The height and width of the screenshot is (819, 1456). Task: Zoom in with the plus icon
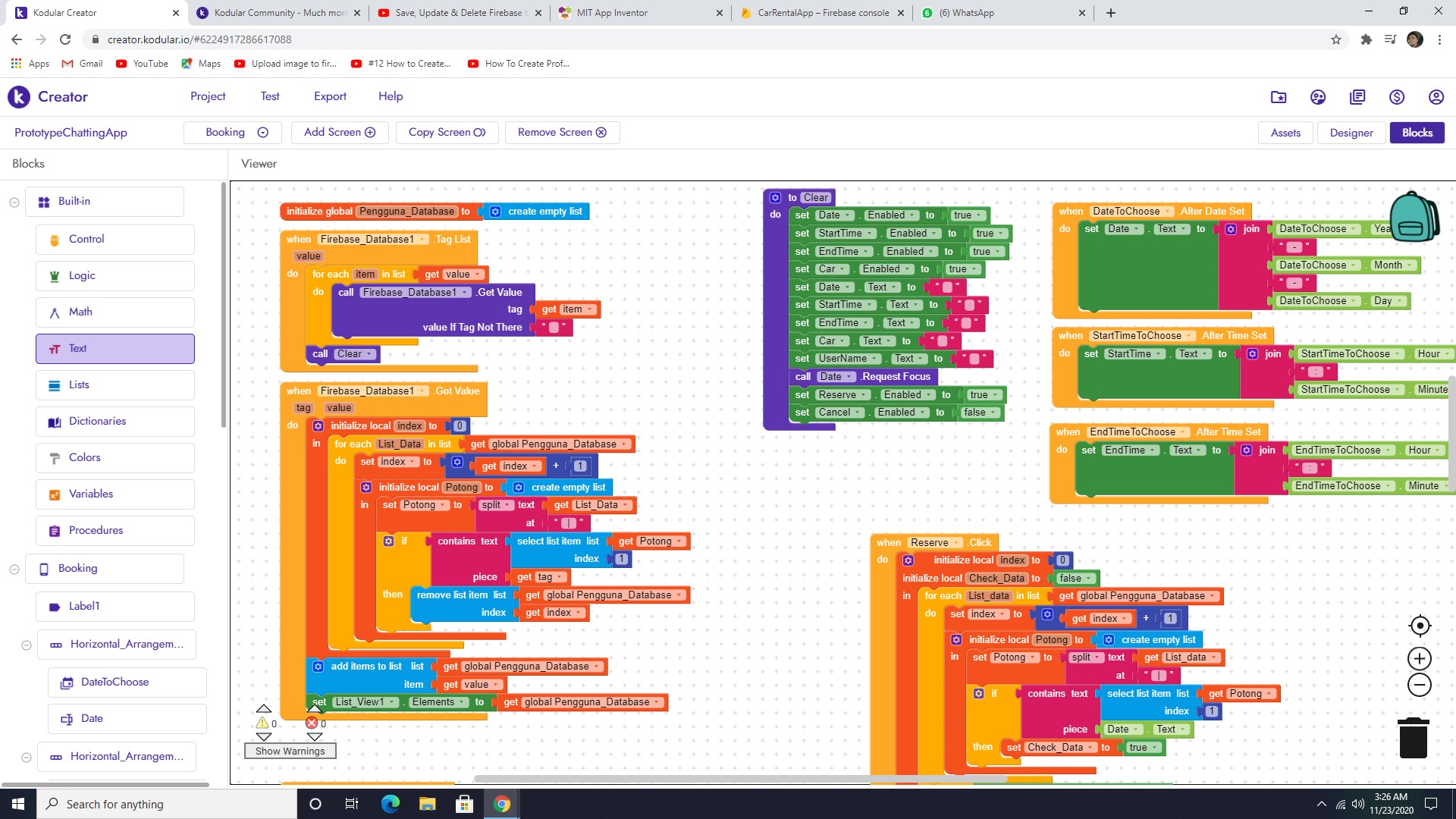pos(1420,658)
